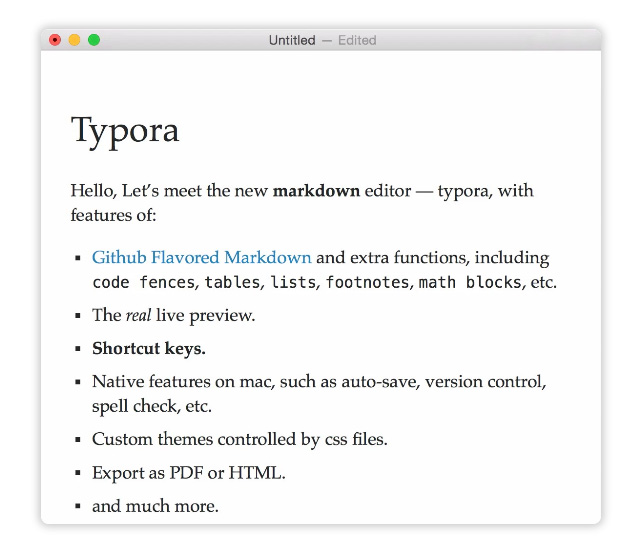Screen dimensions: 640x560
Task: Click the "Untitled" document title
Action: (291, 40)
